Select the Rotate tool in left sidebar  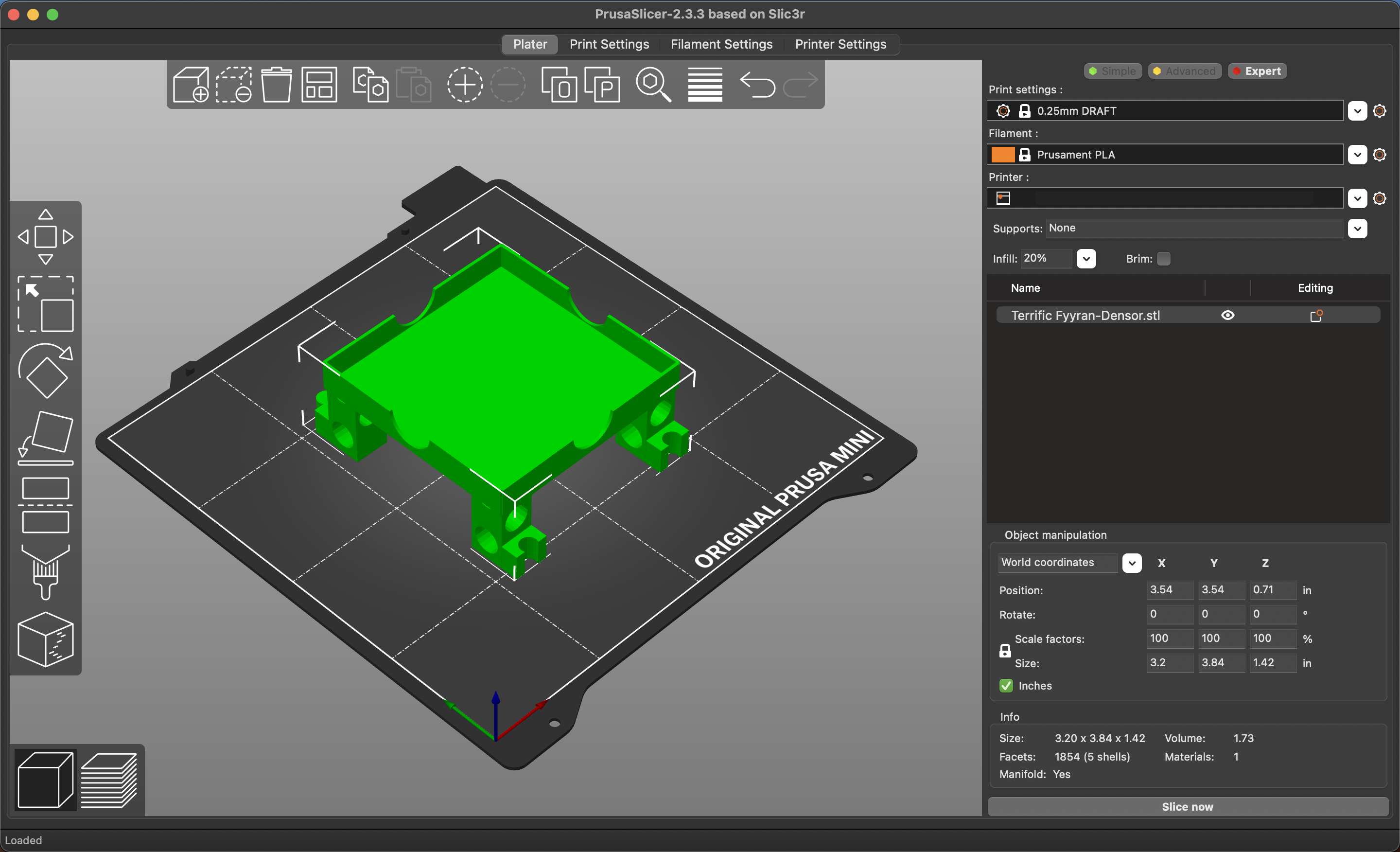pos(46,371)
